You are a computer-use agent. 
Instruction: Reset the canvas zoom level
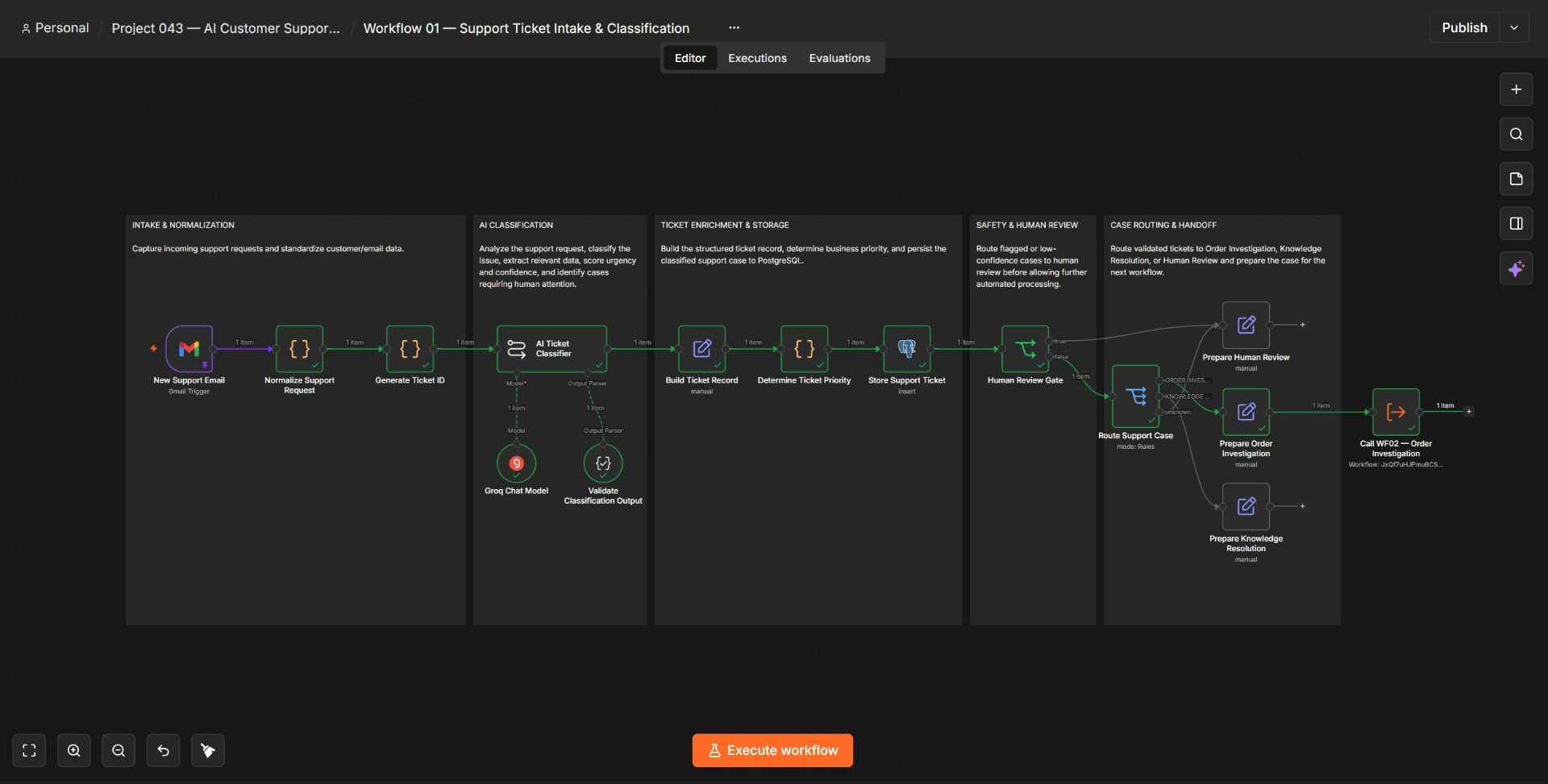click(x=163, y=751)
